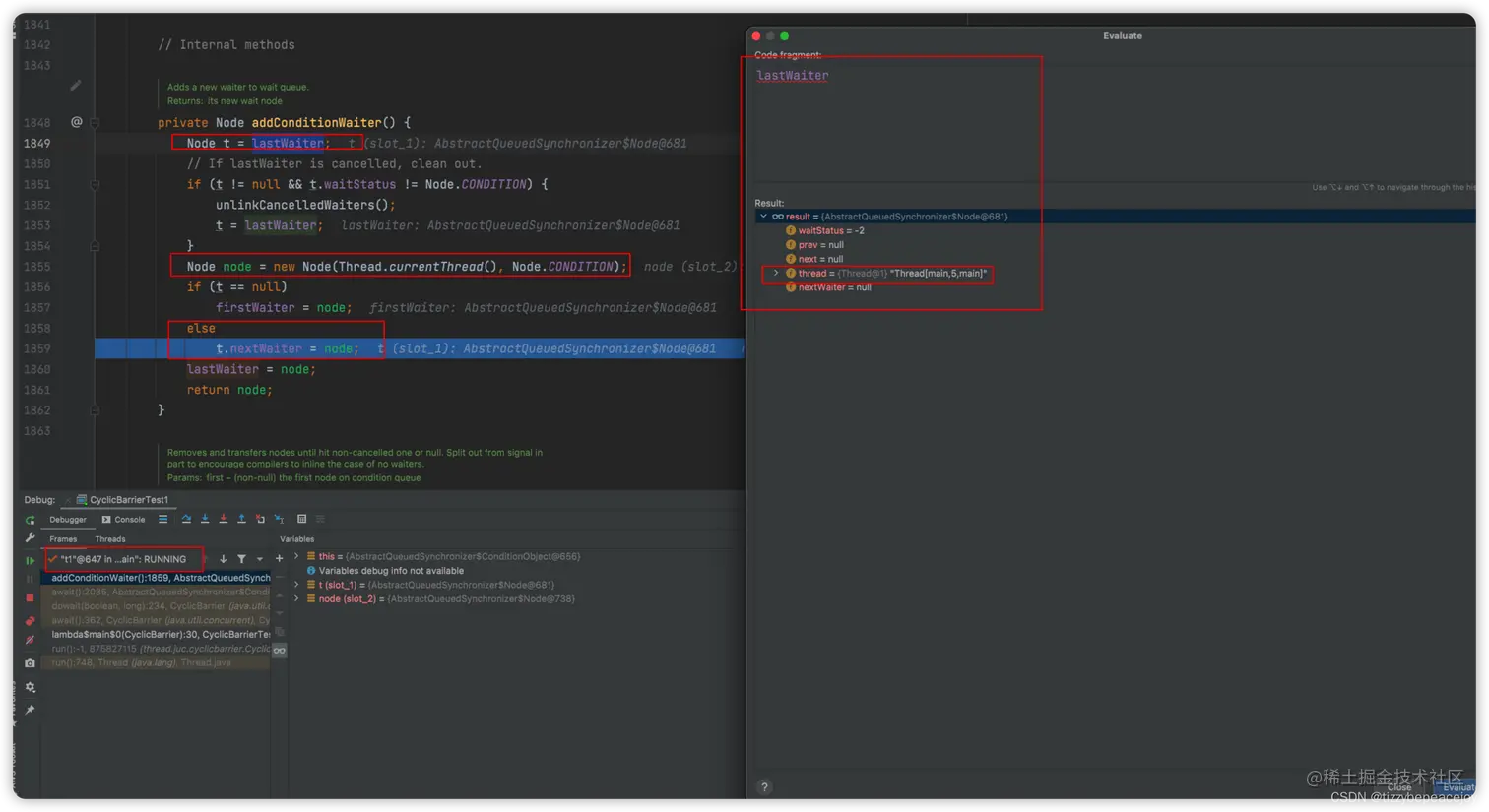Click the @ gutter icon on line 1848
Image resolution: width=1489 pixels, height=812 pixels.
(76, 122)
